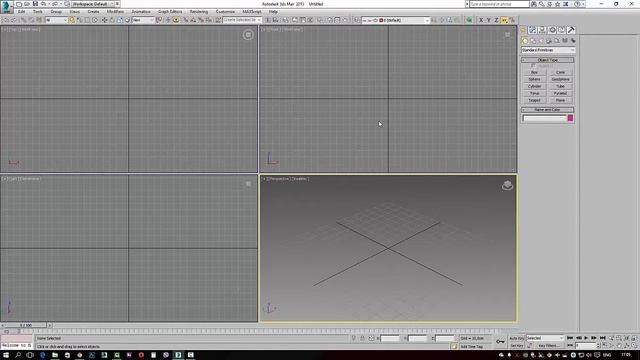
Task: Click the Key Filters button
Action: (548, 346)
